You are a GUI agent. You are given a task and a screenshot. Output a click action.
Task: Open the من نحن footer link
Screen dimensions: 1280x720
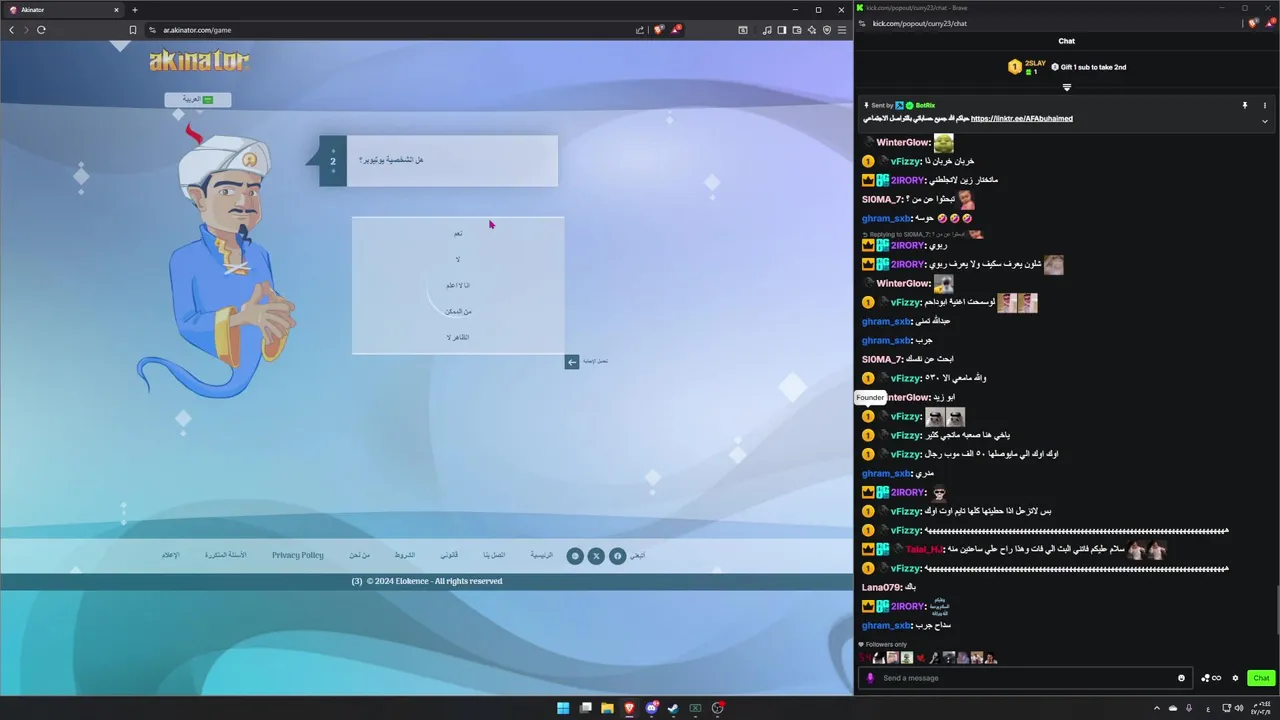360,555
